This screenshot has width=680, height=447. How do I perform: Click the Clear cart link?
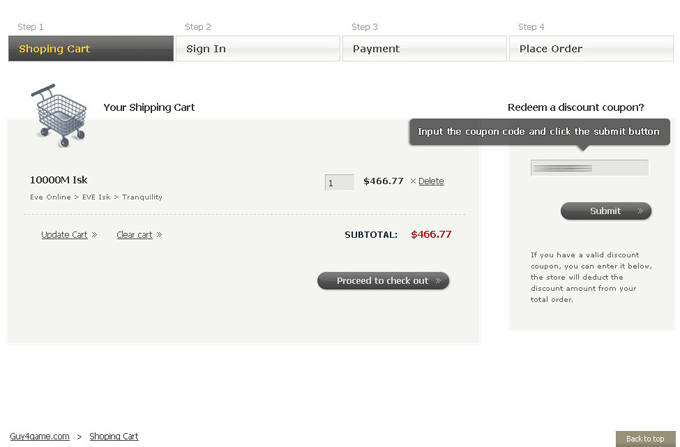[134, 235]
